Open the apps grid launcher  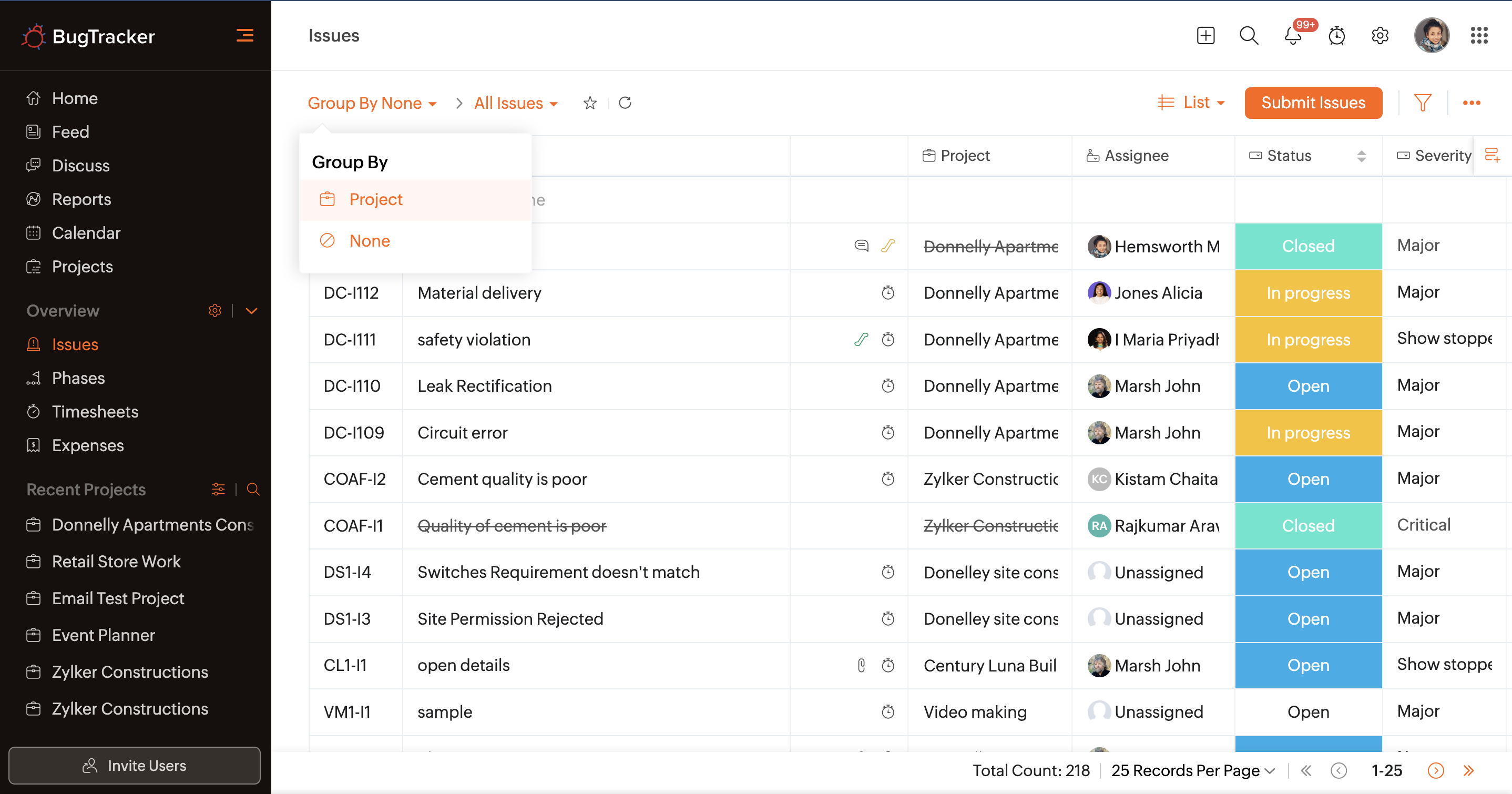1478,36
